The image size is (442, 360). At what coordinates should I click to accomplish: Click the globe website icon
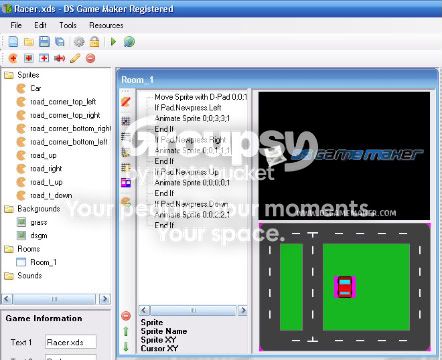129,42
